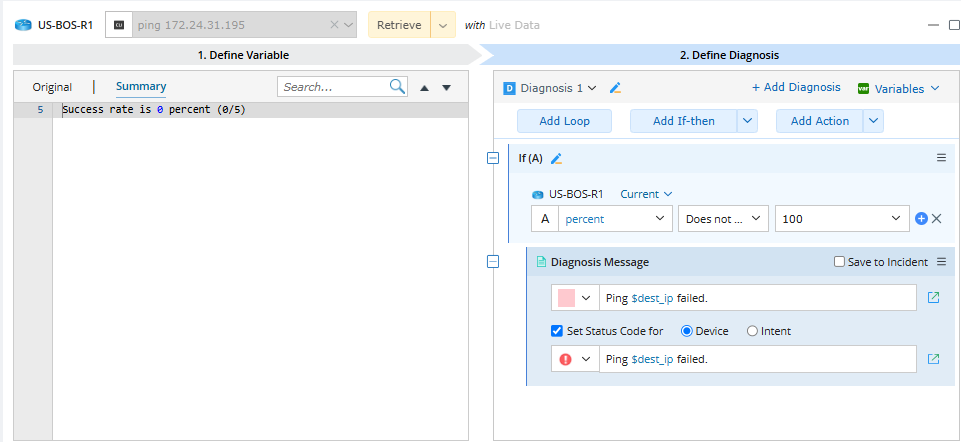Image resolution: width=961 pixels, height=442 pixels.
Task: Open the percent variable dropdown
Action: pos(615,218)
